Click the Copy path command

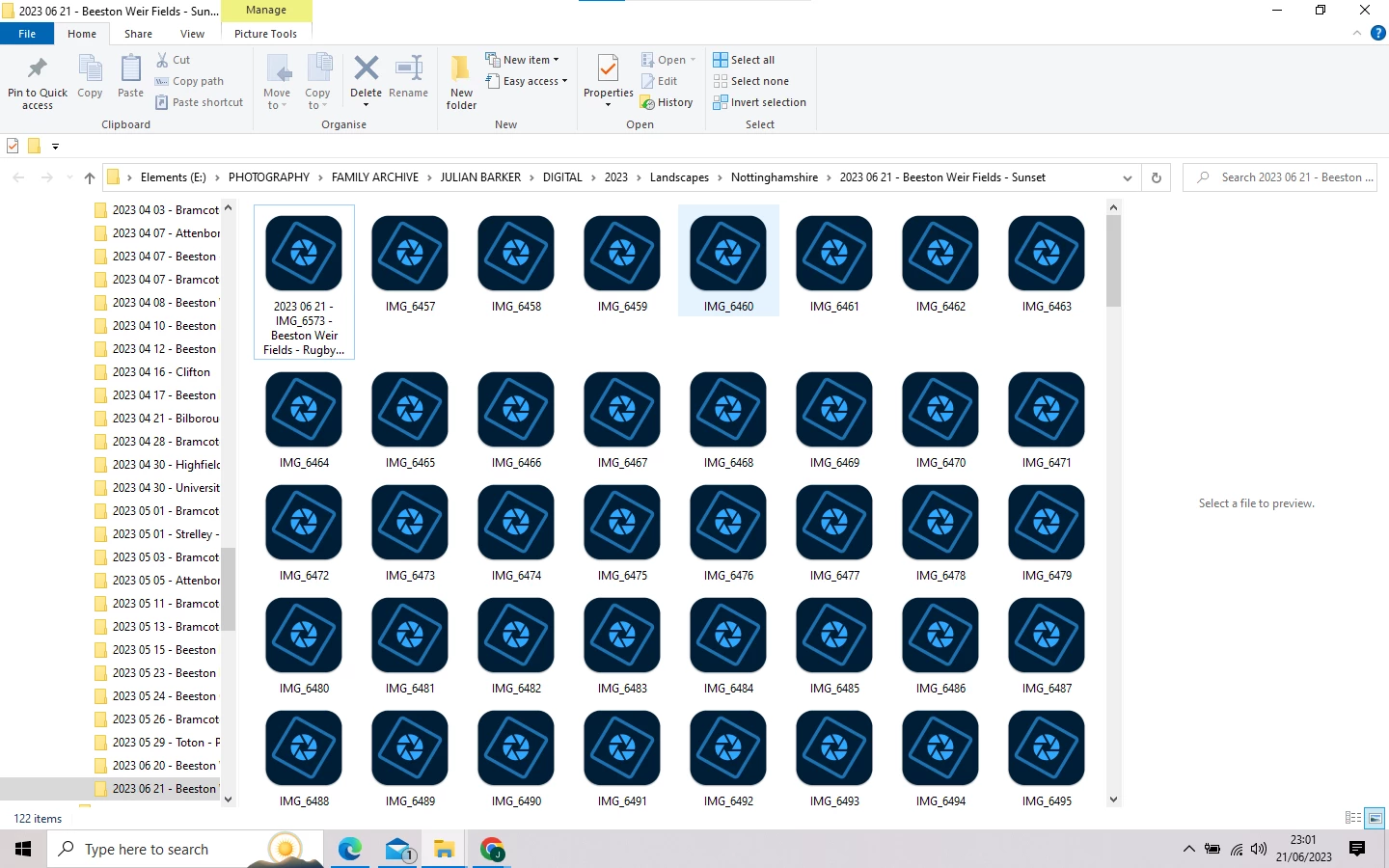tap(189, 81)
